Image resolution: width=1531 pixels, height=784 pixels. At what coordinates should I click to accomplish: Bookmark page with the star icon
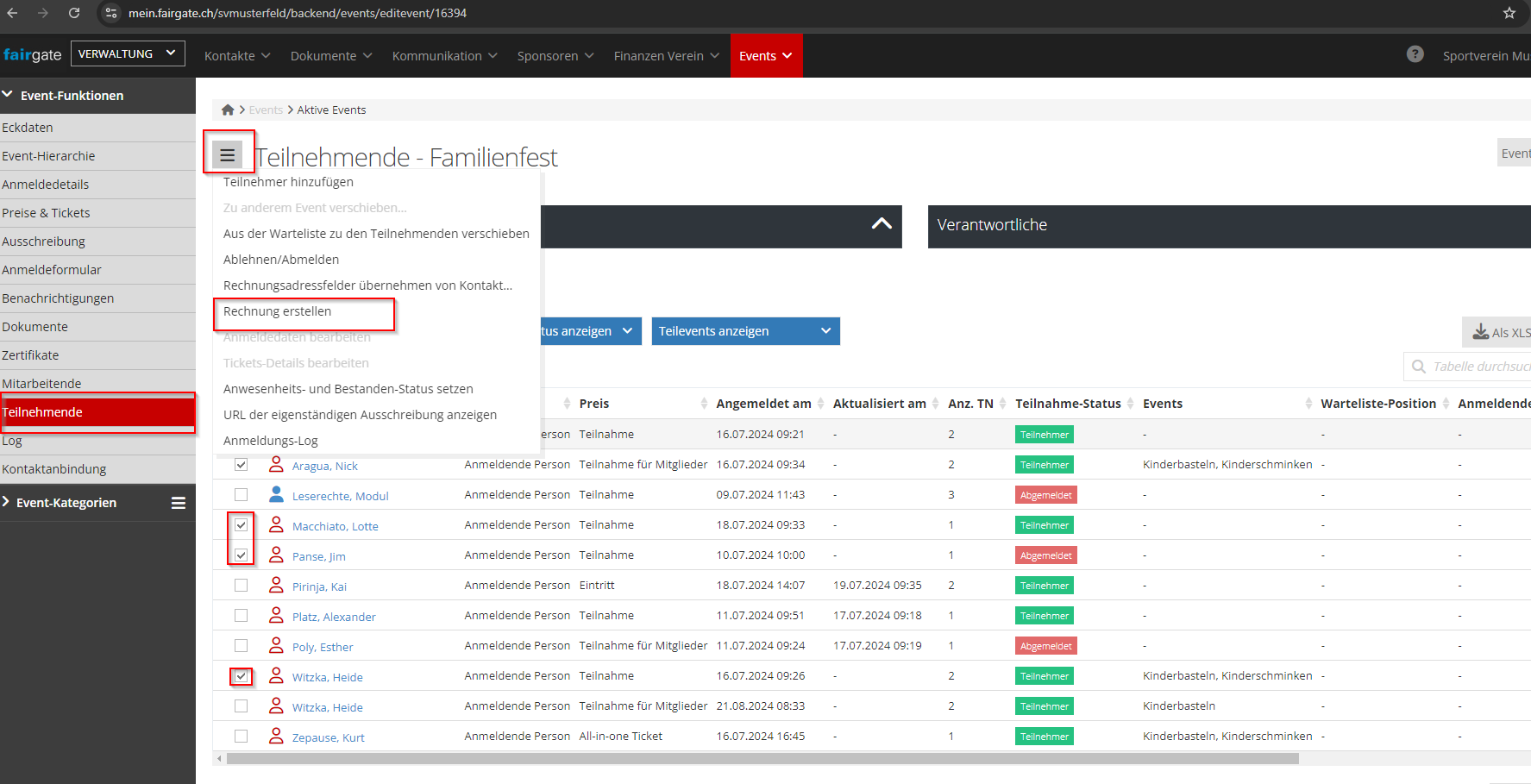pos(1509,13)
